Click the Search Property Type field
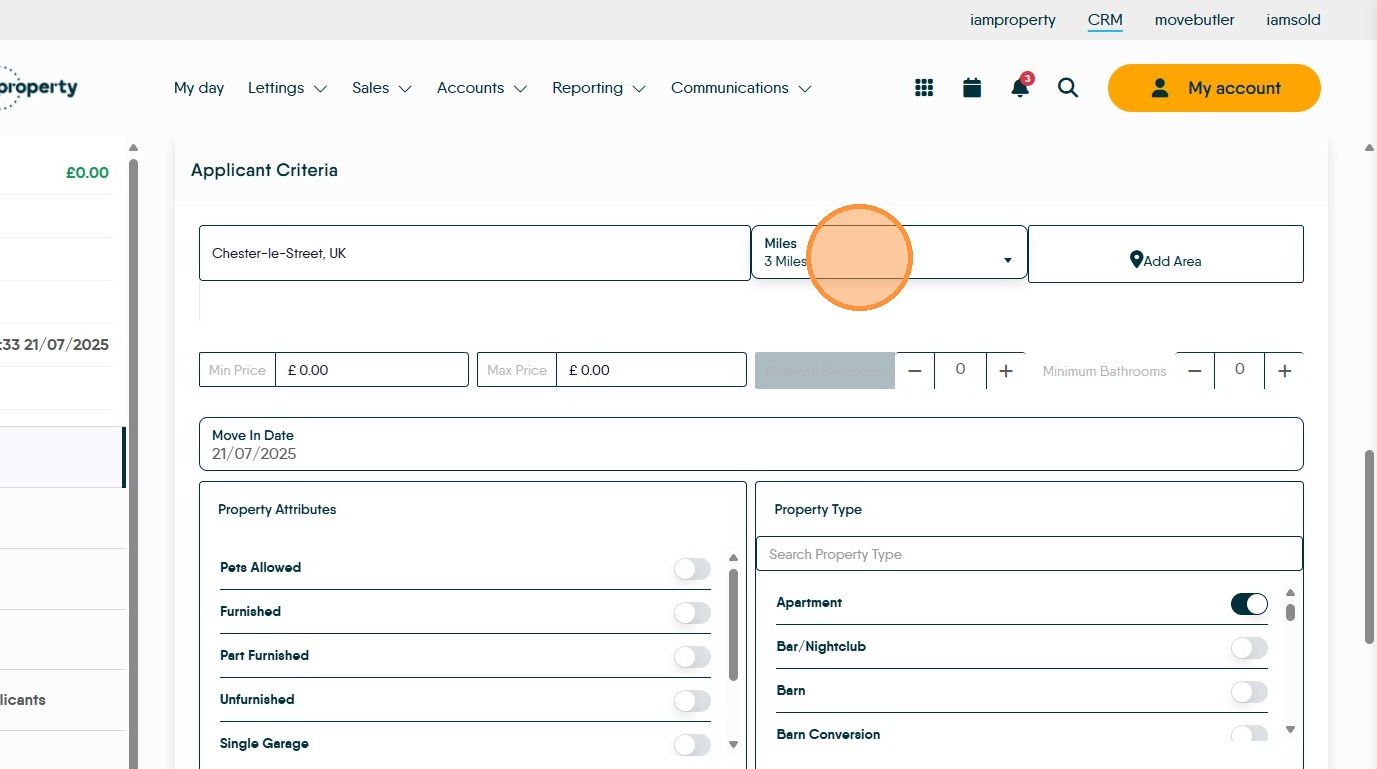This screenshot has width=1377, height=769. (x=1029, y=554)
